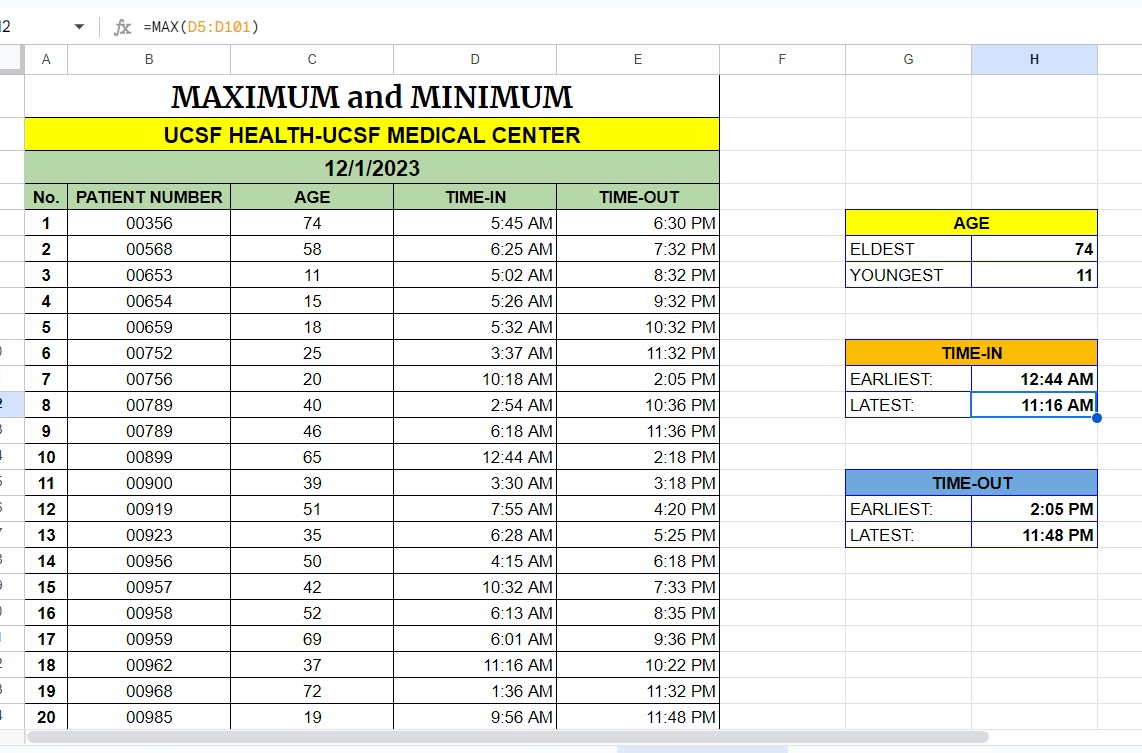Viewport: 1142px width, 753px height.
Task: Select column E header
Action: pyautogui.click(x=638, y=59)
